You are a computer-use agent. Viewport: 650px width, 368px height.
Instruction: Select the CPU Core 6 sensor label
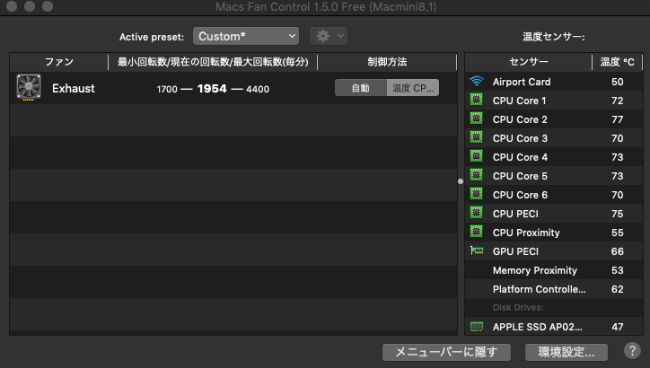click(x=520, y=195)
